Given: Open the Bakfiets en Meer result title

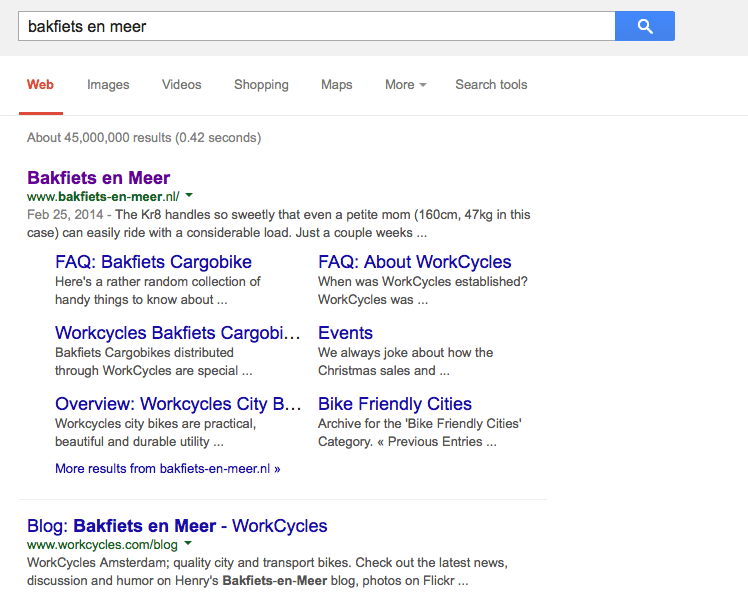Looking at the screenshot, I should pyautogui.click(x=98, y=178).
